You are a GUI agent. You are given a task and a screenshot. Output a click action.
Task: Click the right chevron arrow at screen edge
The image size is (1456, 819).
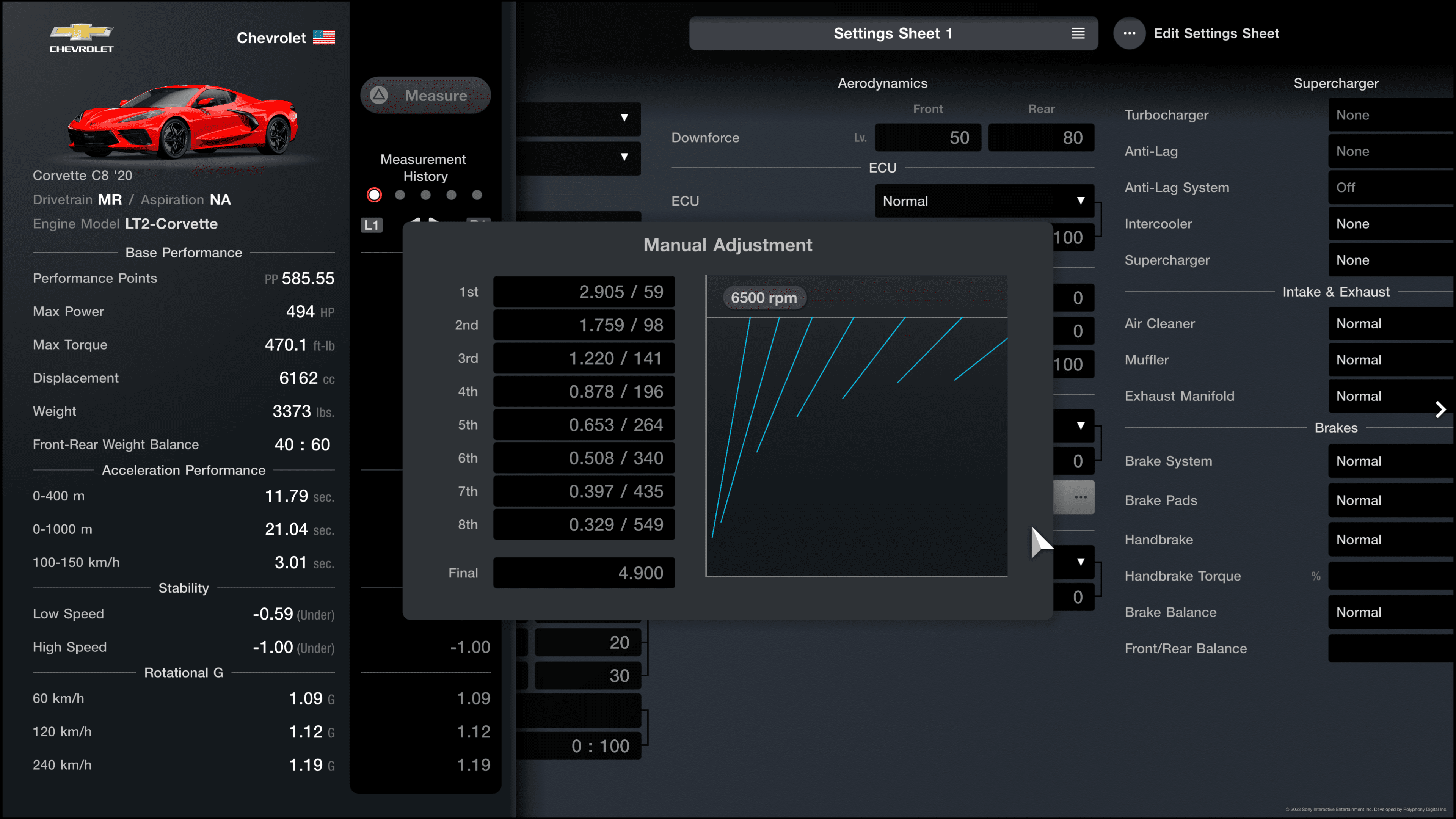(x=1440, y=409)
